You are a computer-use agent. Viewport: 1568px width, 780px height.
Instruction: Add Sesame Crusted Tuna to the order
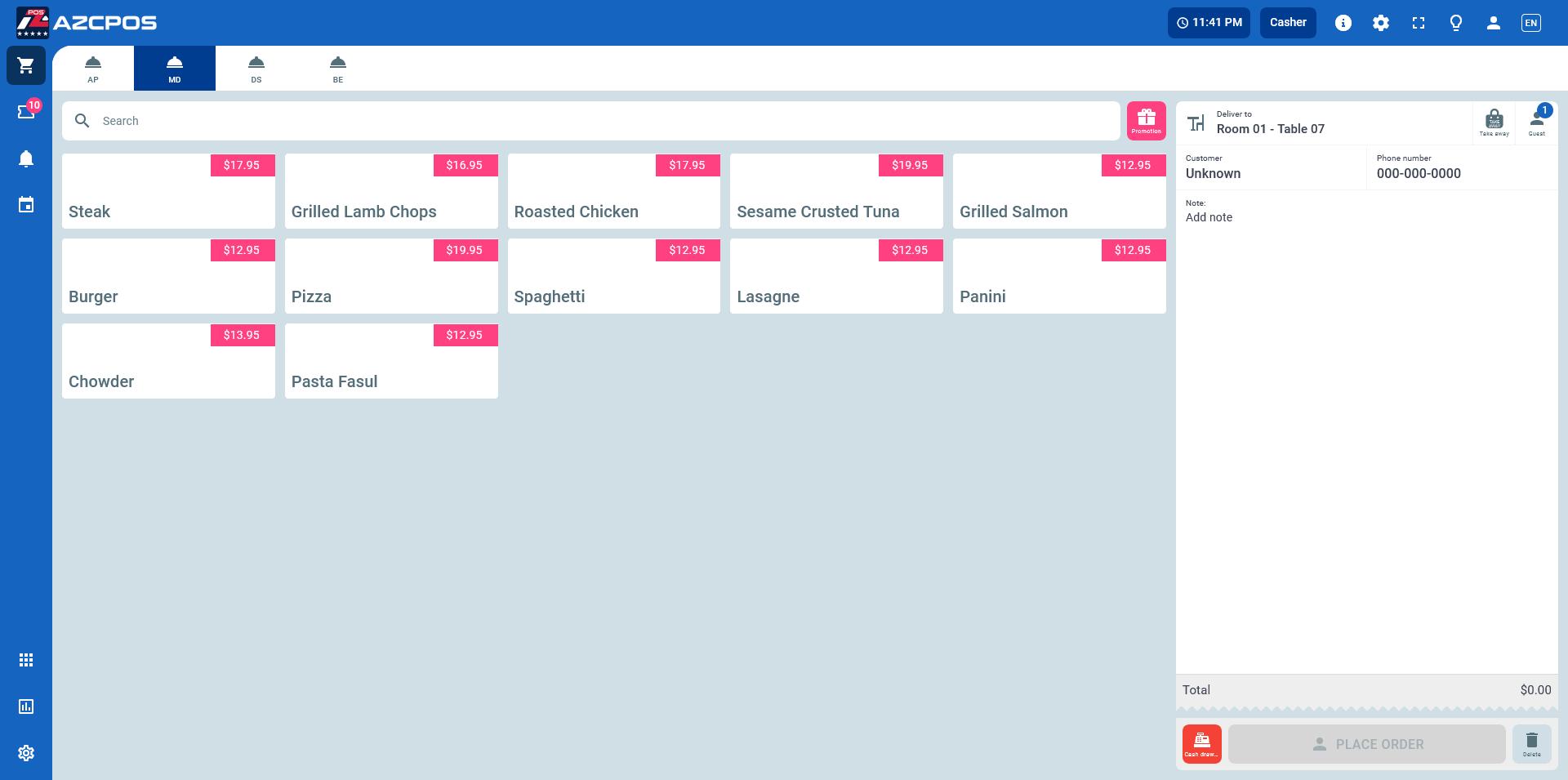[x=836, y=191]
